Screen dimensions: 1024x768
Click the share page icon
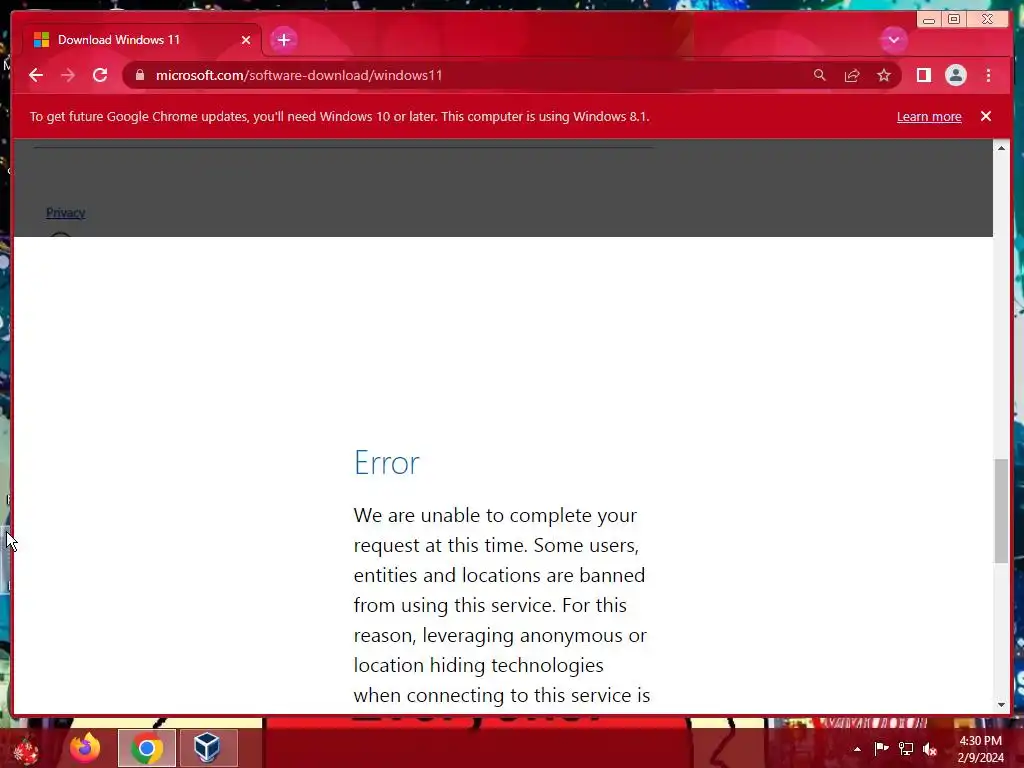[852, 75]
